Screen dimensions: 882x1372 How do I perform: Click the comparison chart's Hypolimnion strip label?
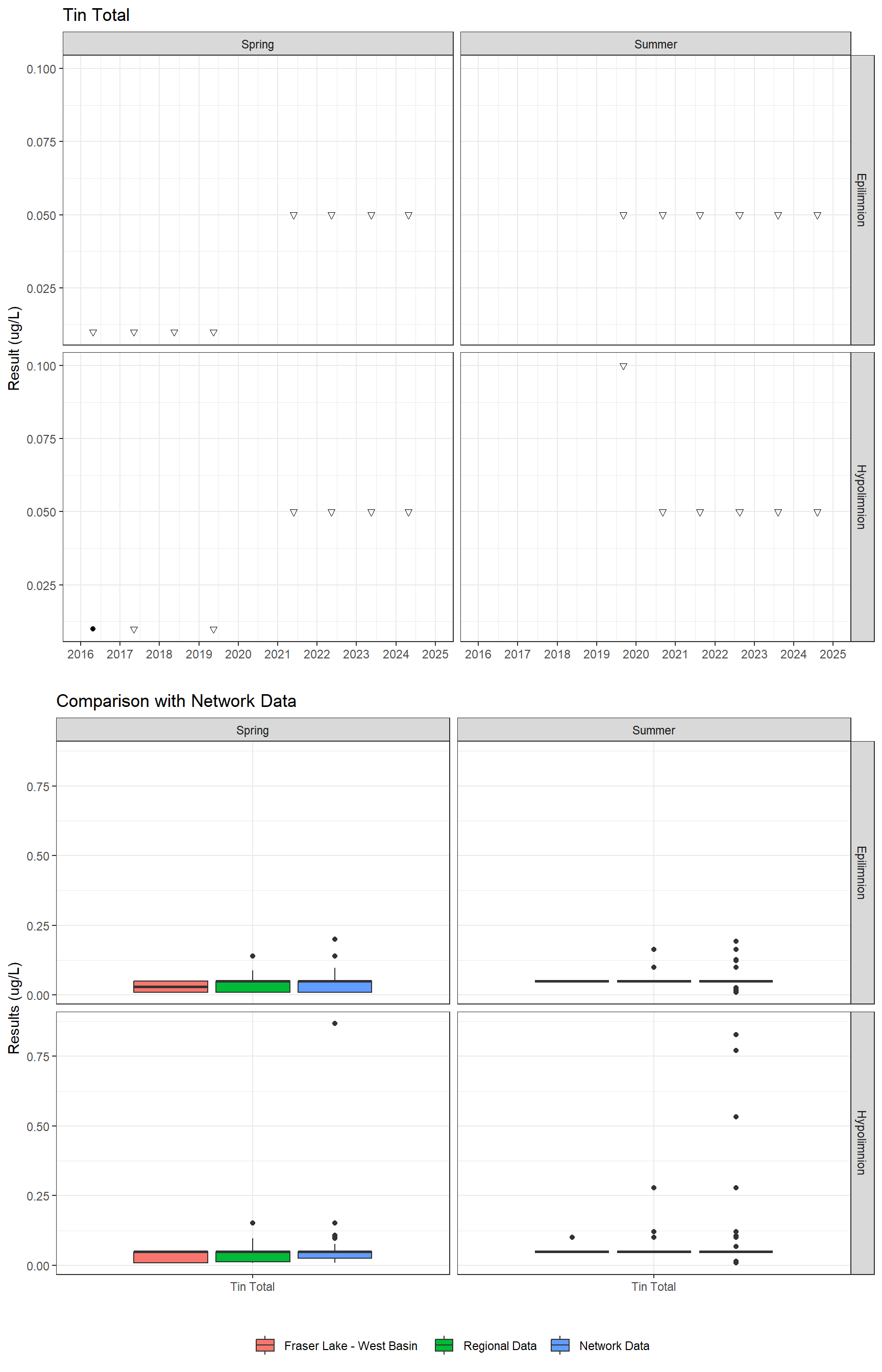[x=862, y=1142]
